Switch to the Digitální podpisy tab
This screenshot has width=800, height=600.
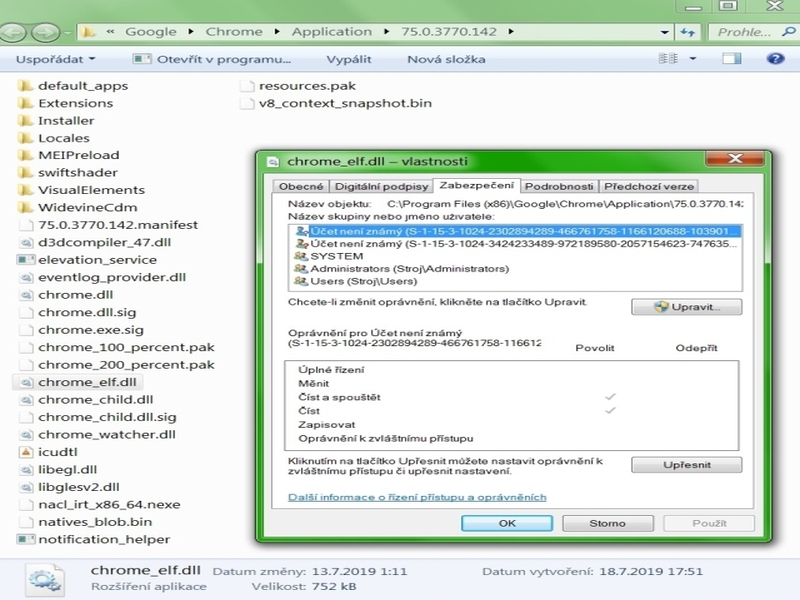click(381, 186)
